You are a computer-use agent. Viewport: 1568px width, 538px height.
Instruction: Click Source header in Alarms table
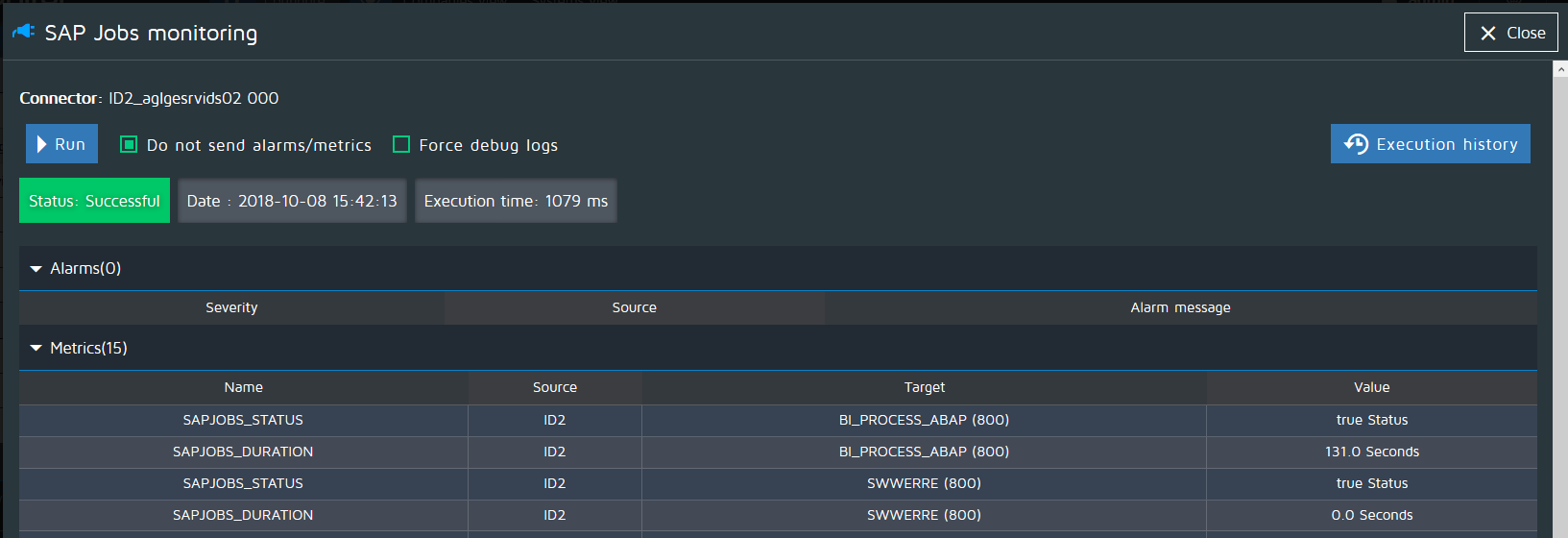(x=634, y=308)
